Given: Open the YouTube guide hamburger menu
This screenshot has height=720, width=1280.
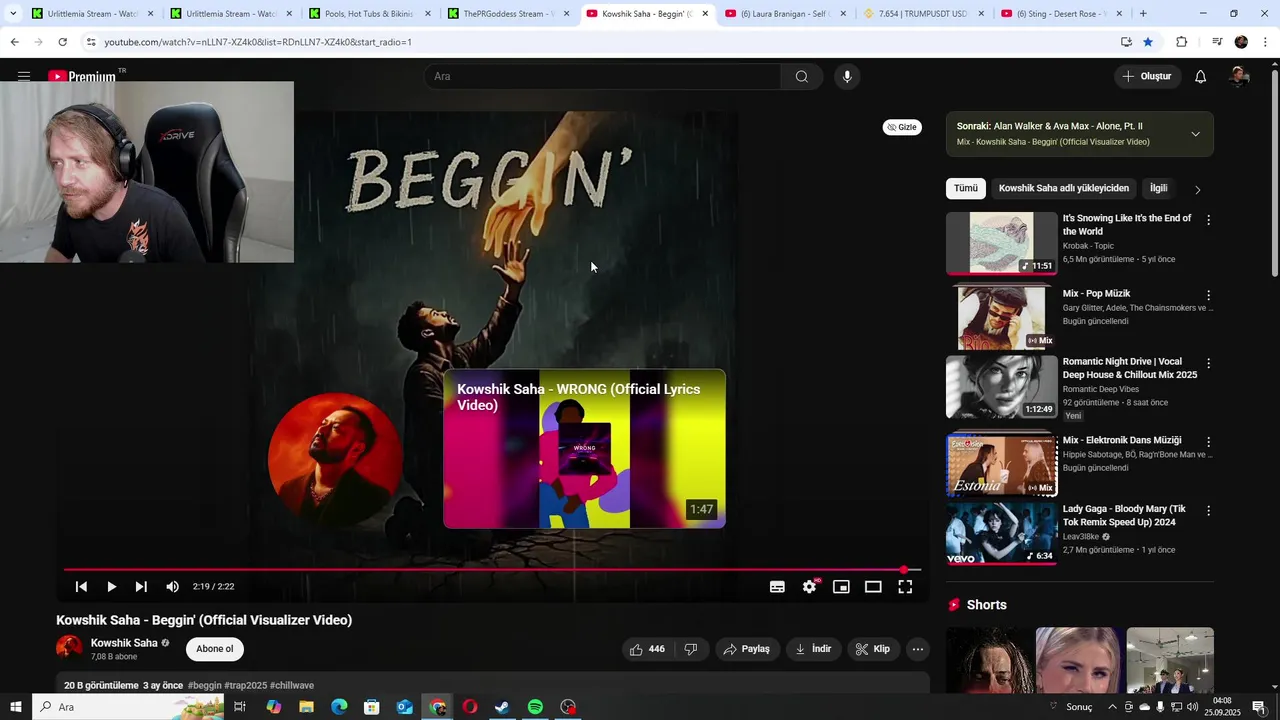Looking at the screenshot, I should point(24,76).
